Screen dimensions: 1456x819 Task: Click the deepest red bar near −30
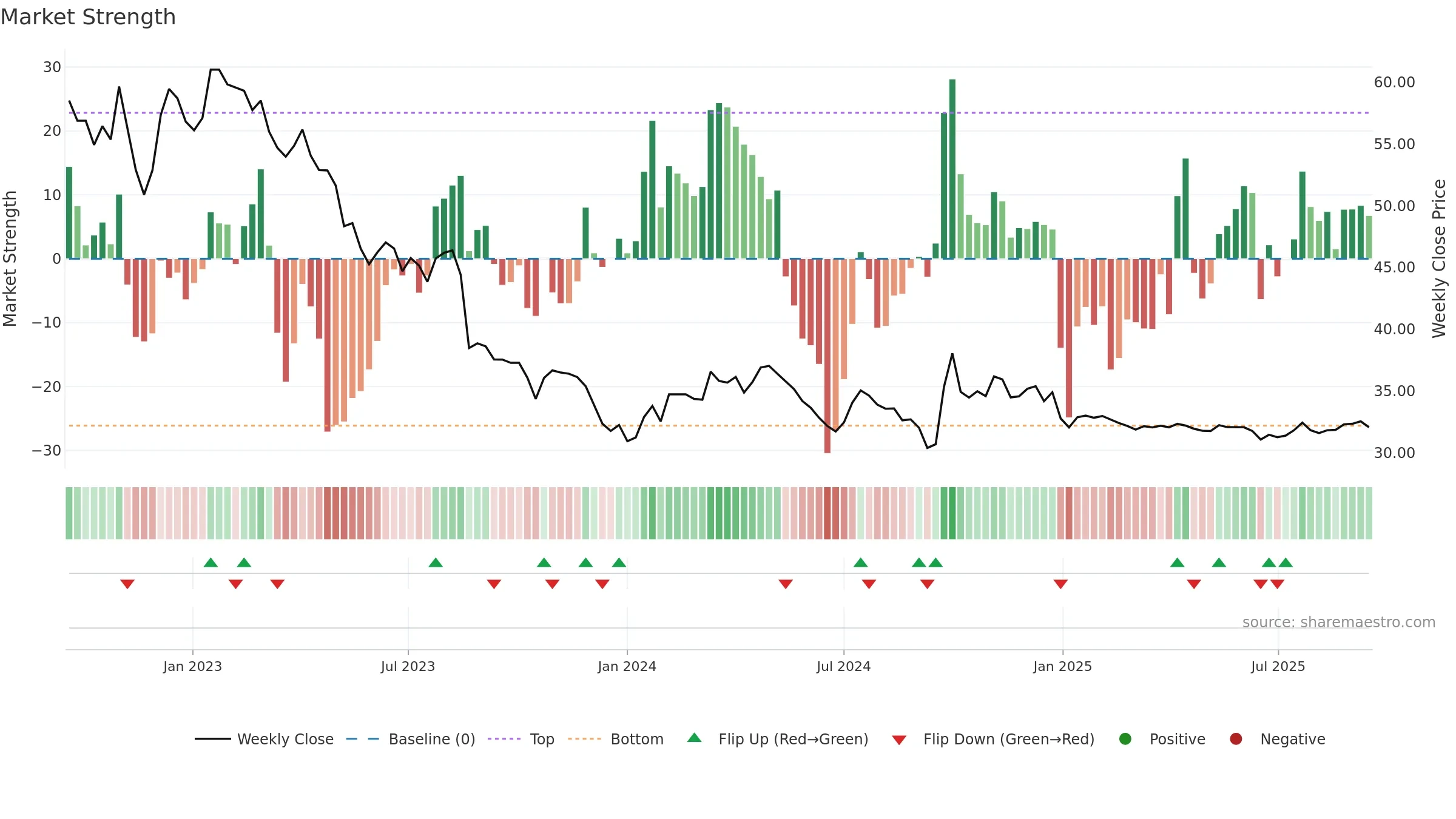pyautogui.click(x=827, y=356)
